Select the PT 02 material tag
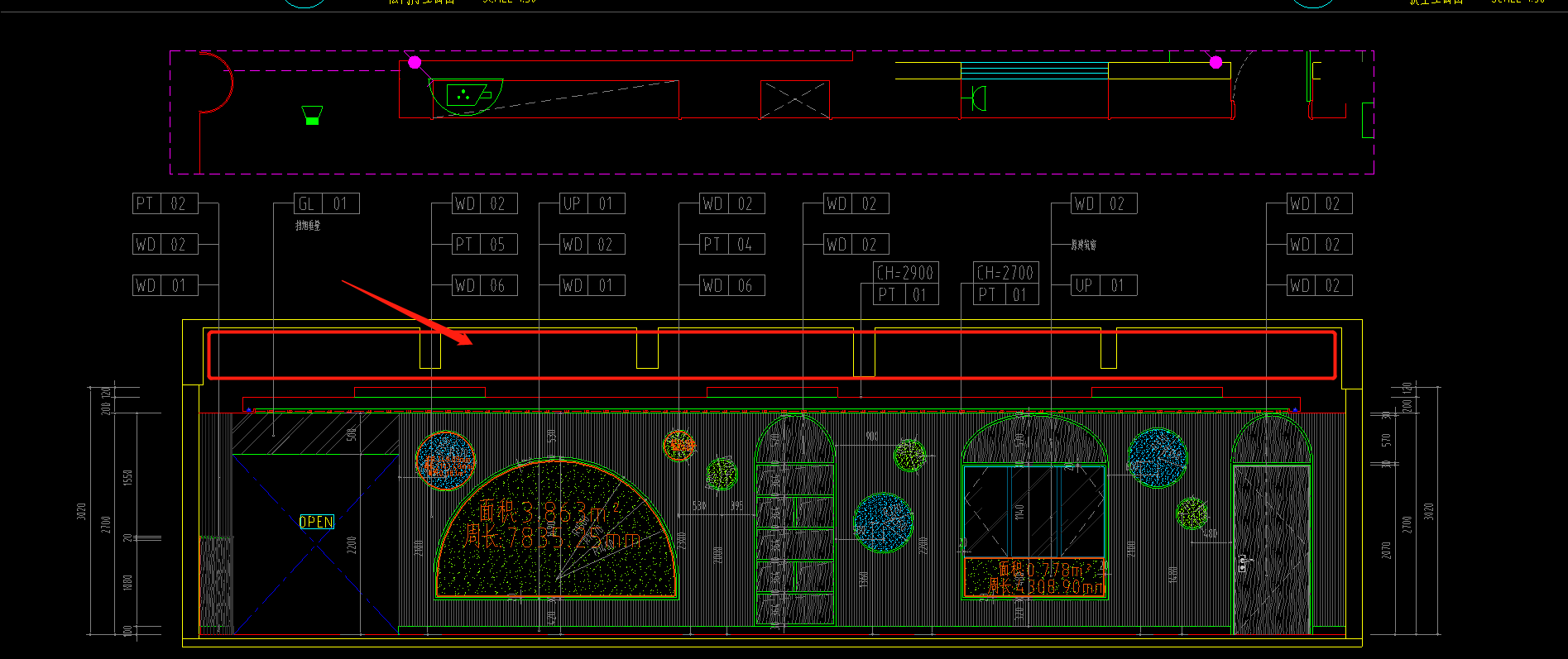 (165, 203)
